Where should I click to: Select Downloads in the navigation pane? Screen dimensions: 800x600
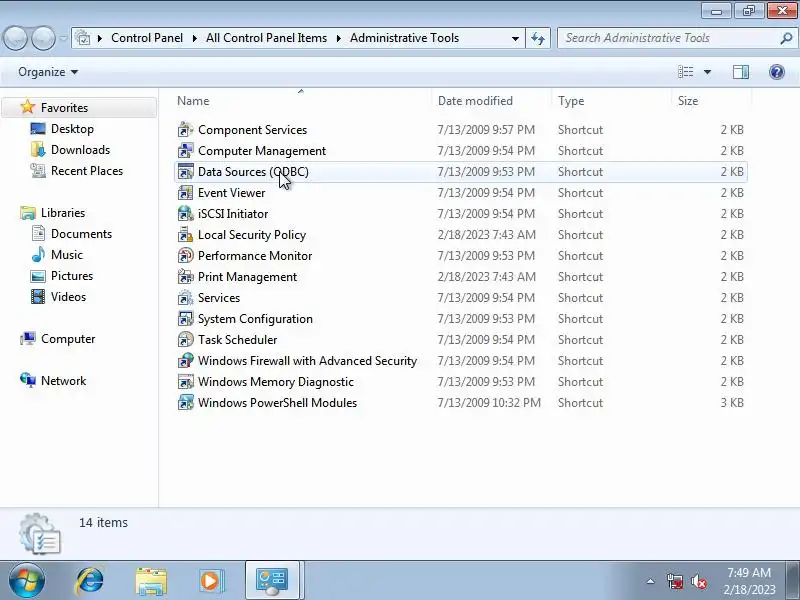[x=80, y=149]
